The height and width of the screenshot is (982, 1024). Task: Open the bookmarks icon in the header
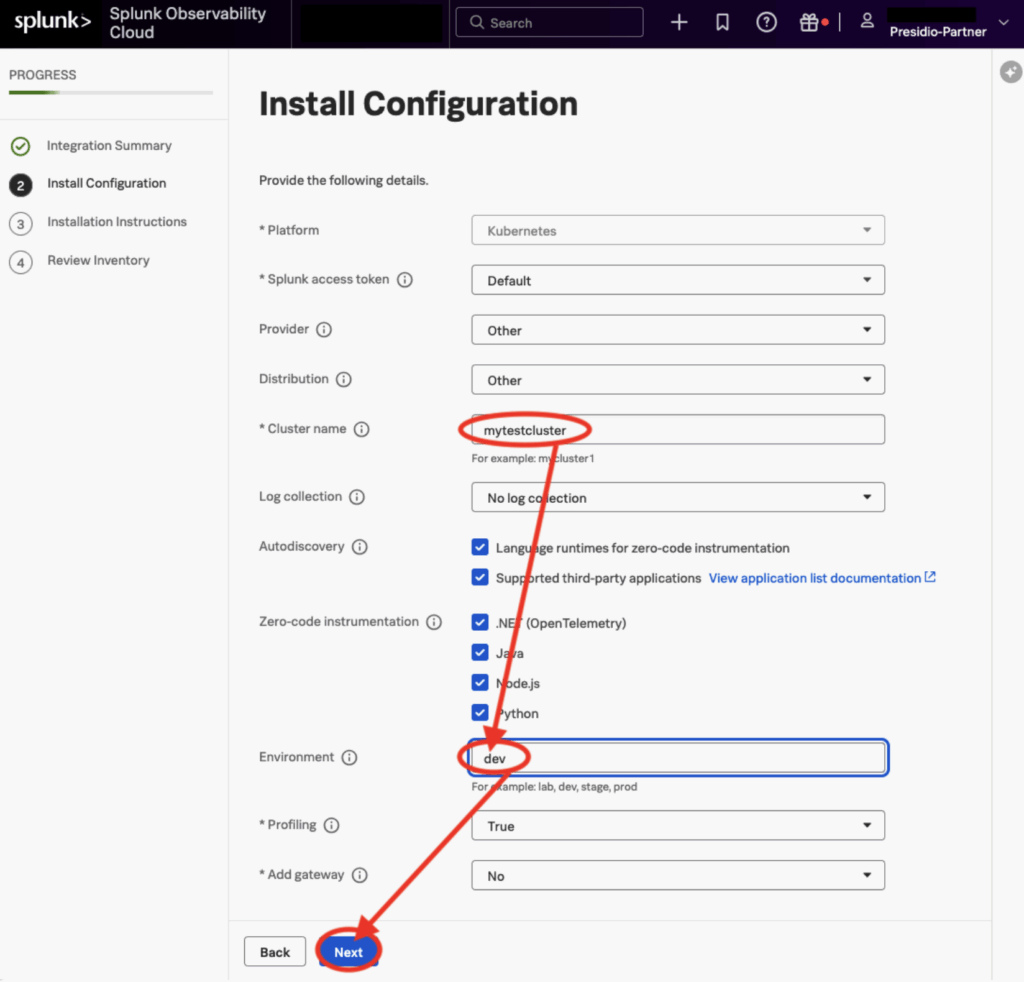[722, 21]
